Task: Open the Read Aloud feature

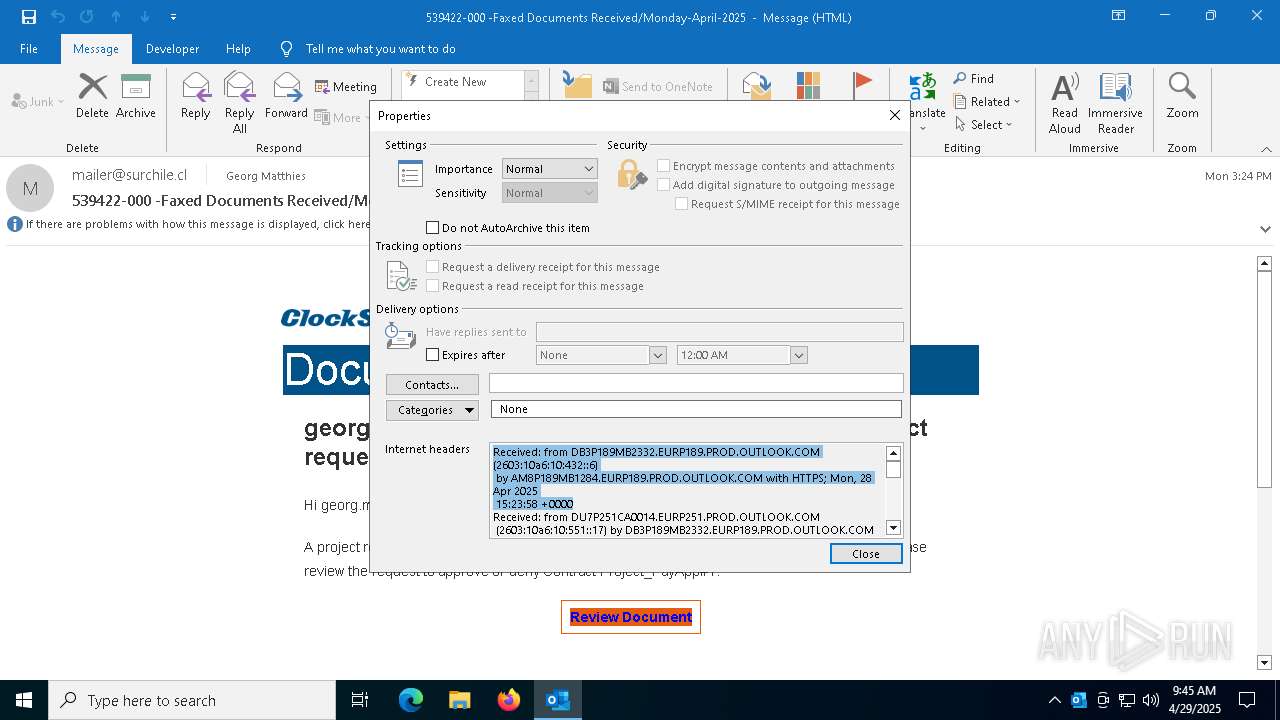Action: point(1065,102)
